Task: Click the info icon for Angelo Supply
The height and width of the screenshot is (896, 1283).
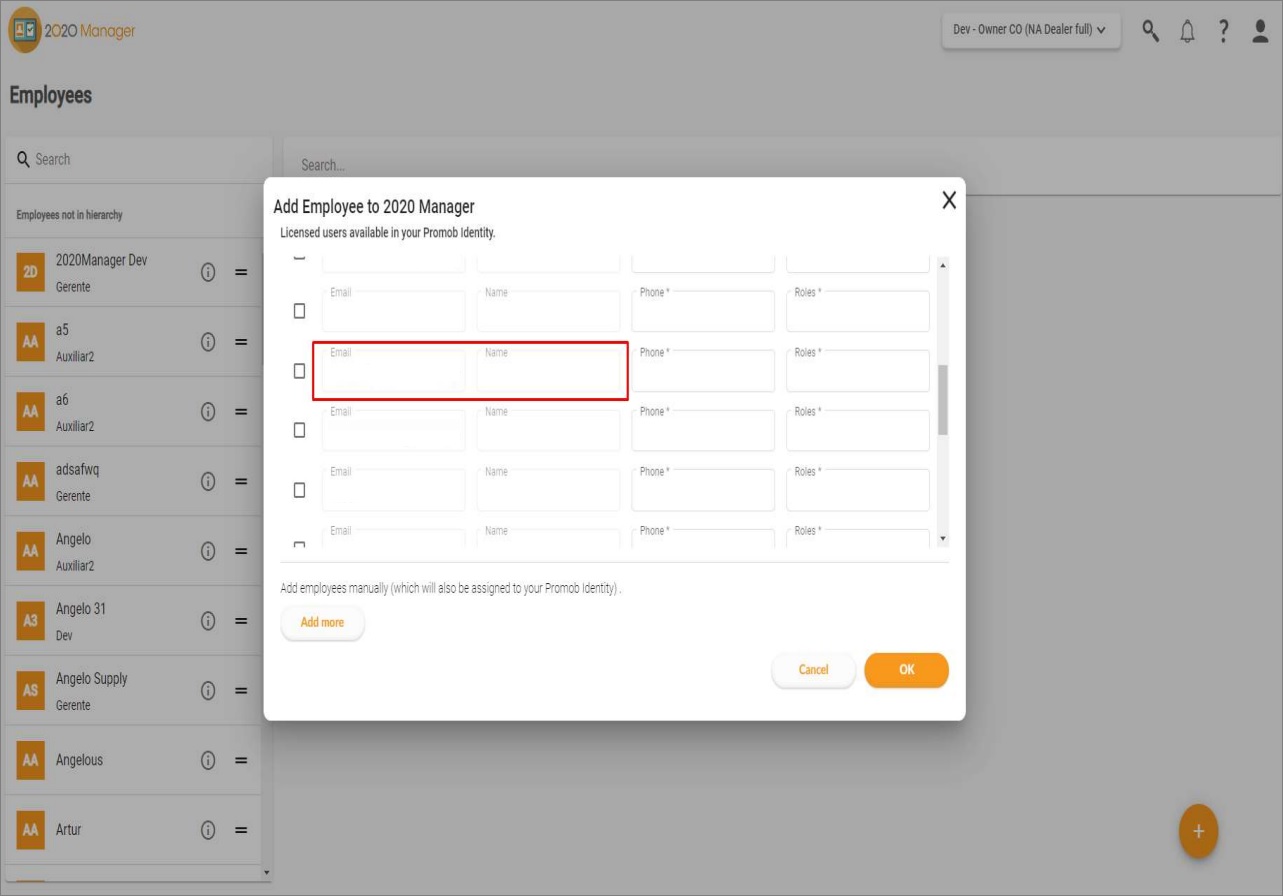Action: 209,690
